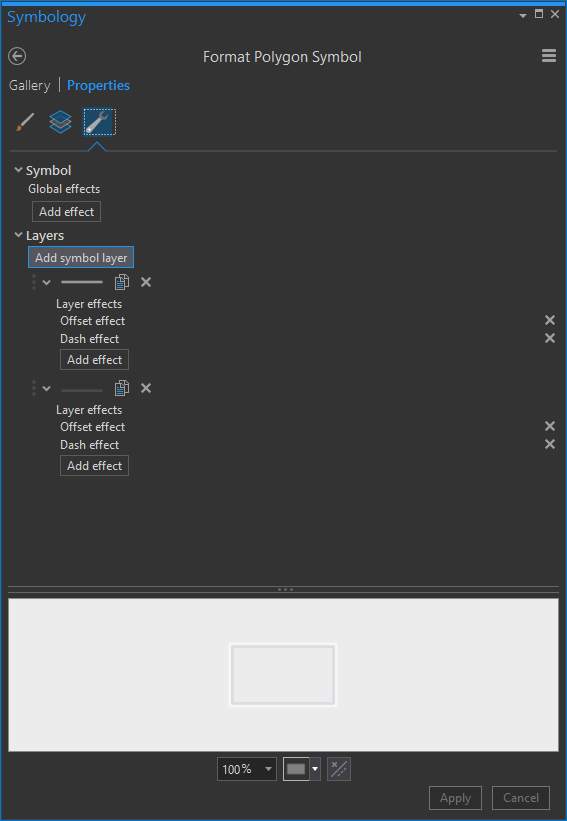Click Add symbol layer button
567x821 pixels.
(81, 258)
